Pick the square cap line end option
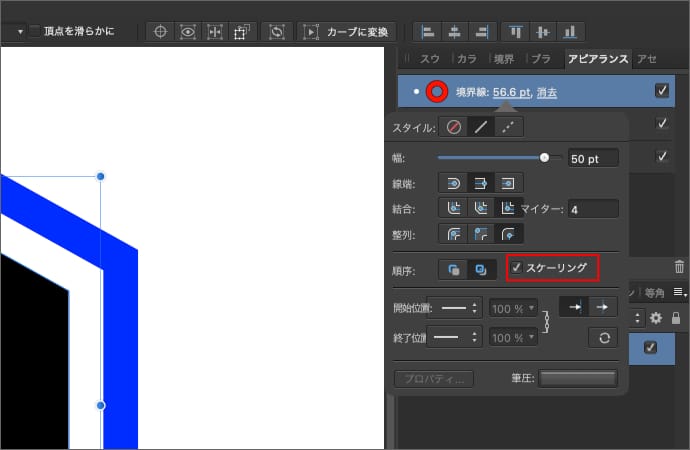690x450 pixels. coord(508,183)
